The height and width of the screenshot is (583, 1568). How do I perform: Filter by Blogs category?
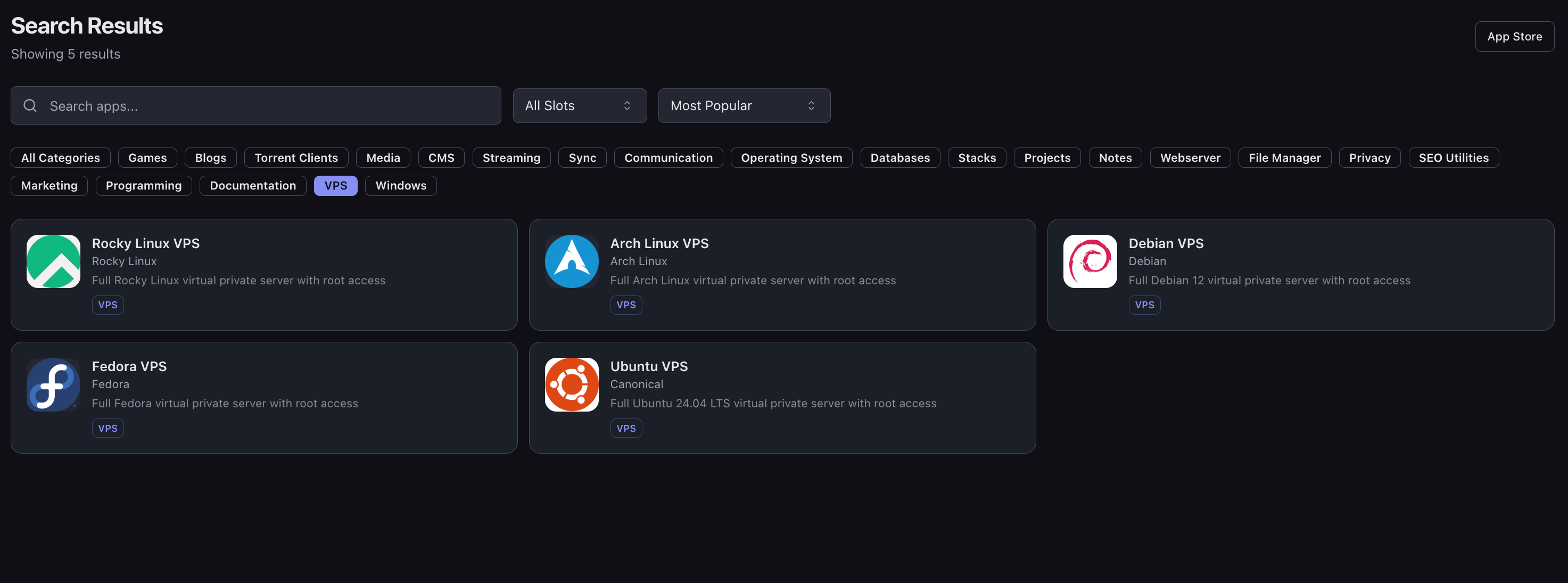(x=211, y=158)
